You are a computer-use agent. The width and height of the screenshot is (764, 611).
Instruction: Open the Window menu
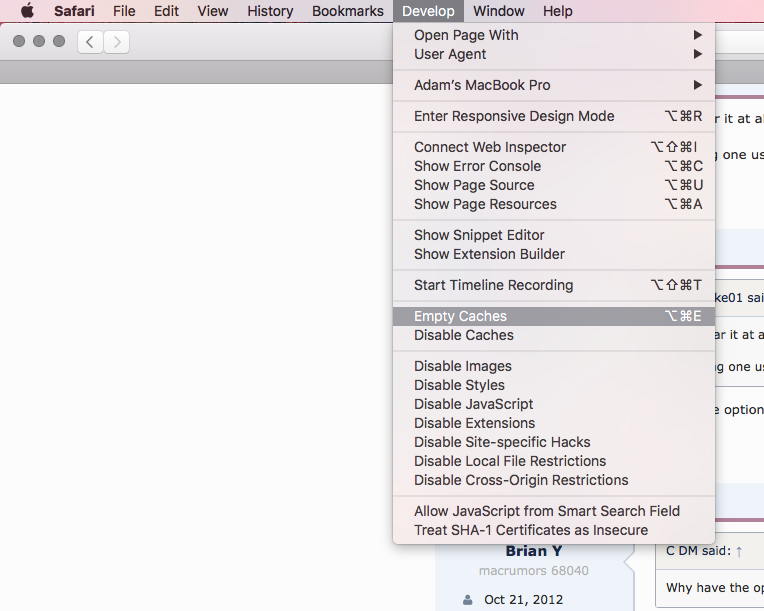click(498, 11)
